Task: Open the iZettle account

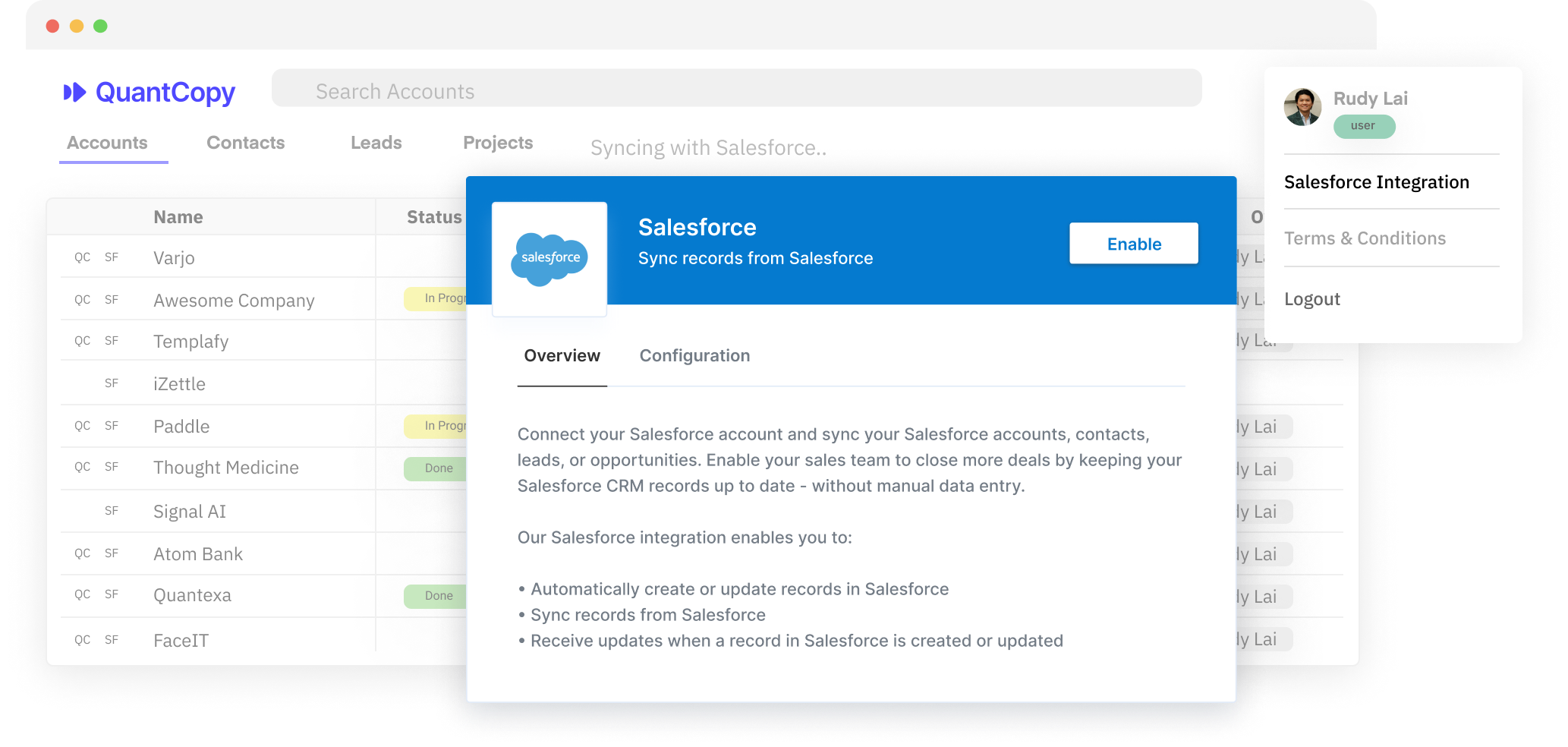Action: point(179,384)
